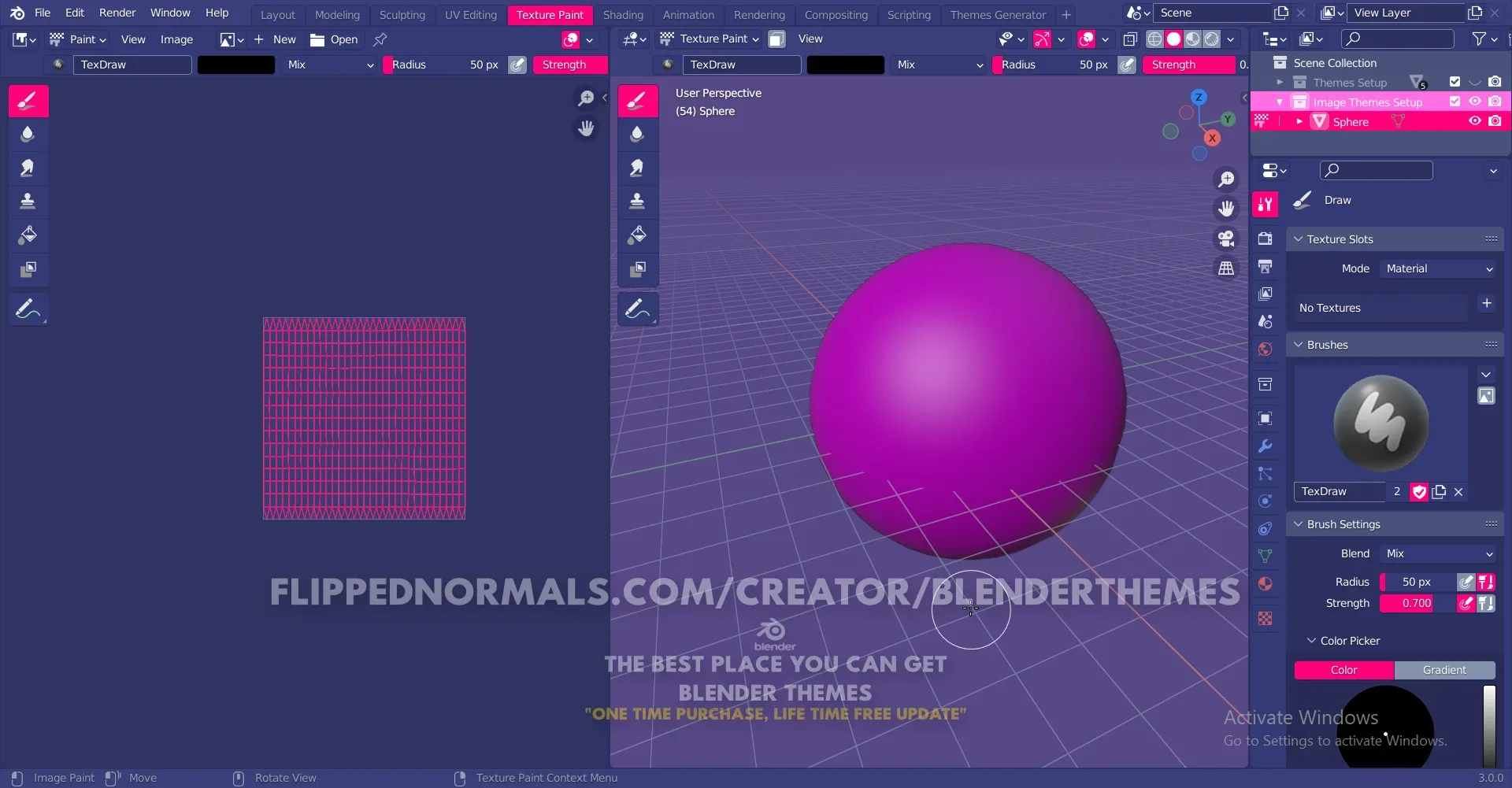
Task: Open the image editor Paint mode dropdown
Action: pyautogui.click(x=78, y=39)
